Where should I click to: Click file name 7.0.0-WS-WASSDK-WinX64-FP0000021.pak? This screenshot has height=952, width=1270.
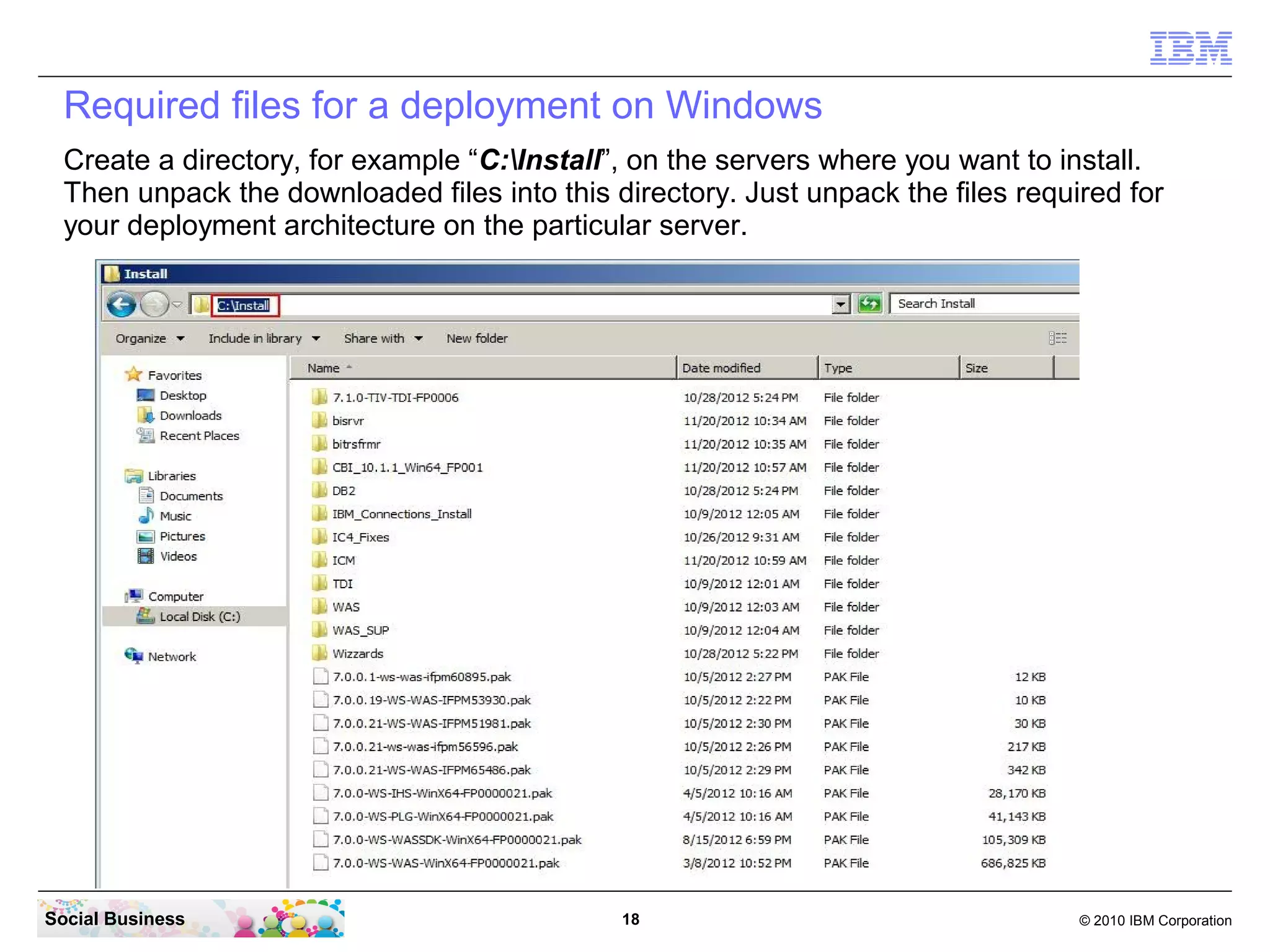coord(457,840)
